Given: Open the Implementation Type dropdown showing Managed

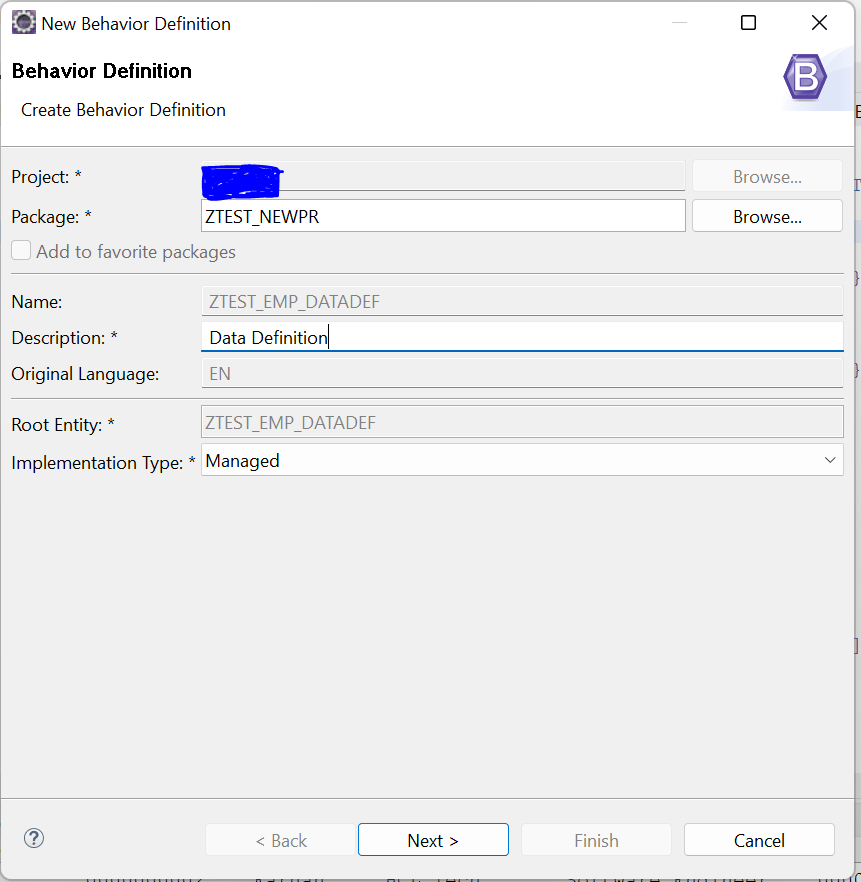Looking at the screenshot, I should (x=522, y=460).
